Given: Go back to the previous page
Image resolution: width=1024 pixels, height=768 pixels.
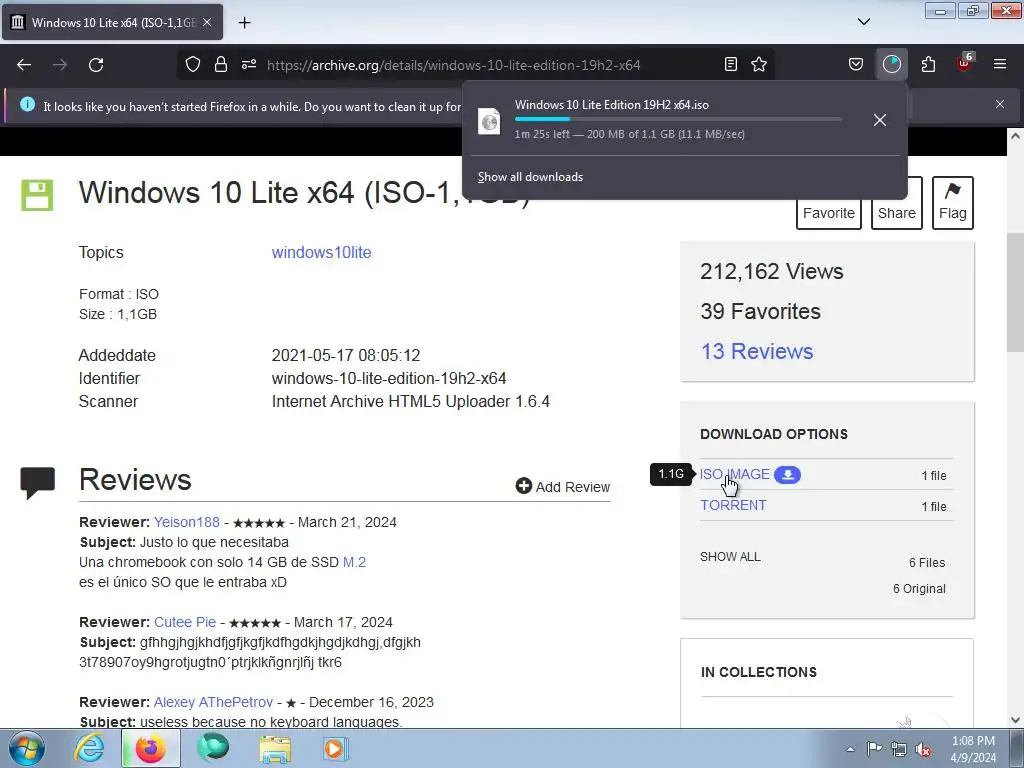Looking at the screenshot, I should pos(24,65).
